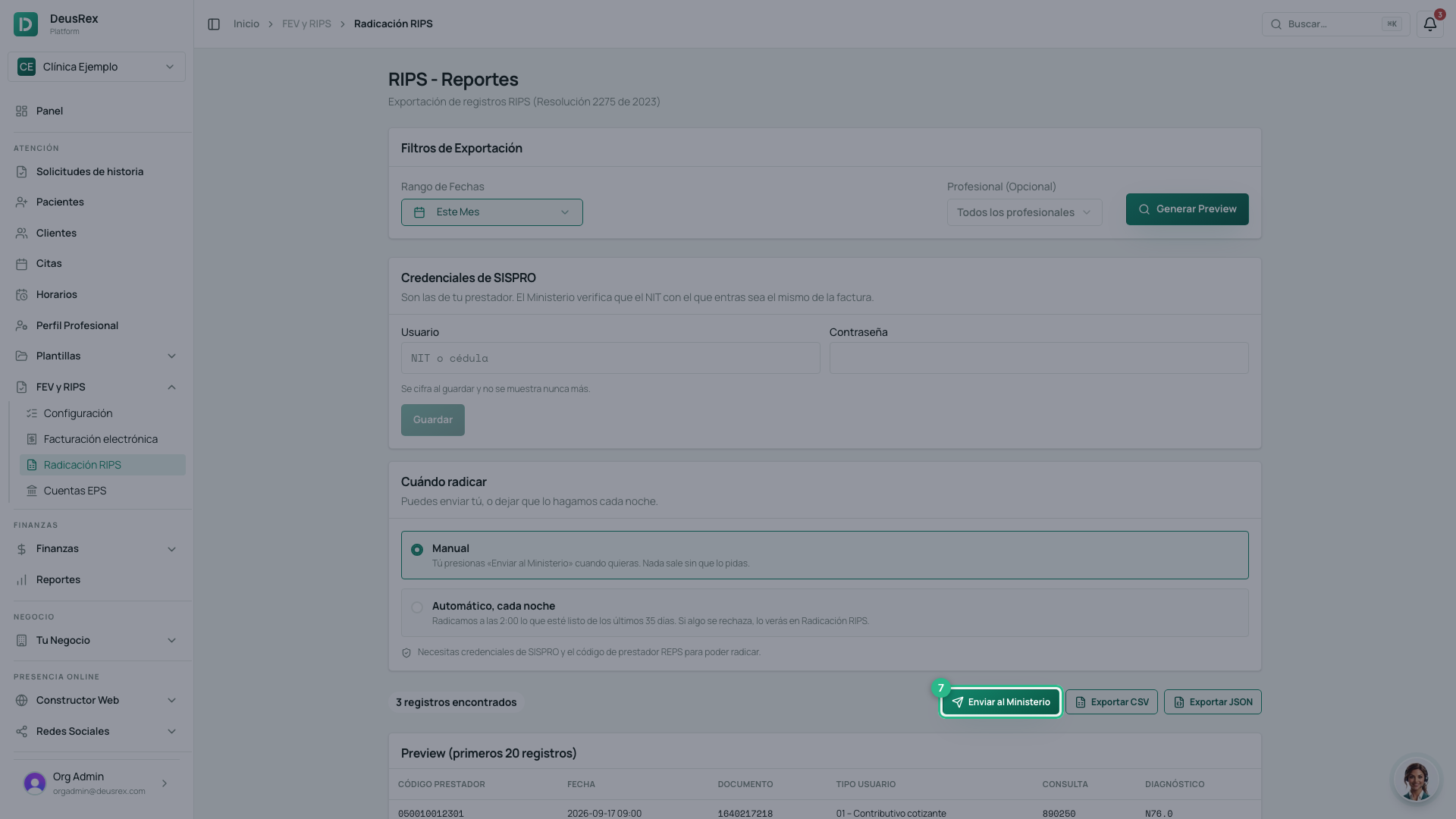Expand the Constructor Web menu
The height and width of the screenshot is (819, 1456).
96,701
